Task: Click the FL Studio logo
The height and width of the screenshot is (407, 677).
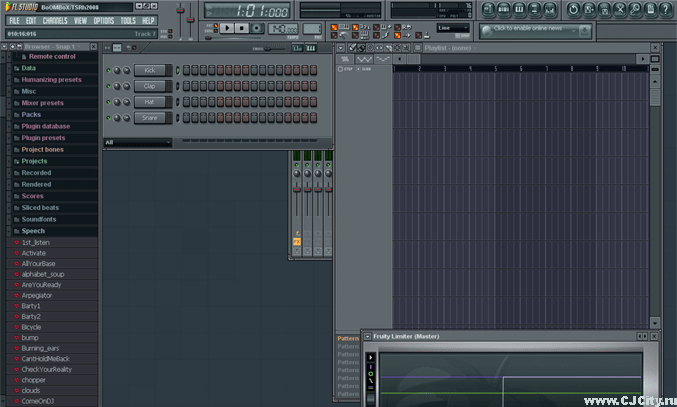Action: [x=21, y=7]
